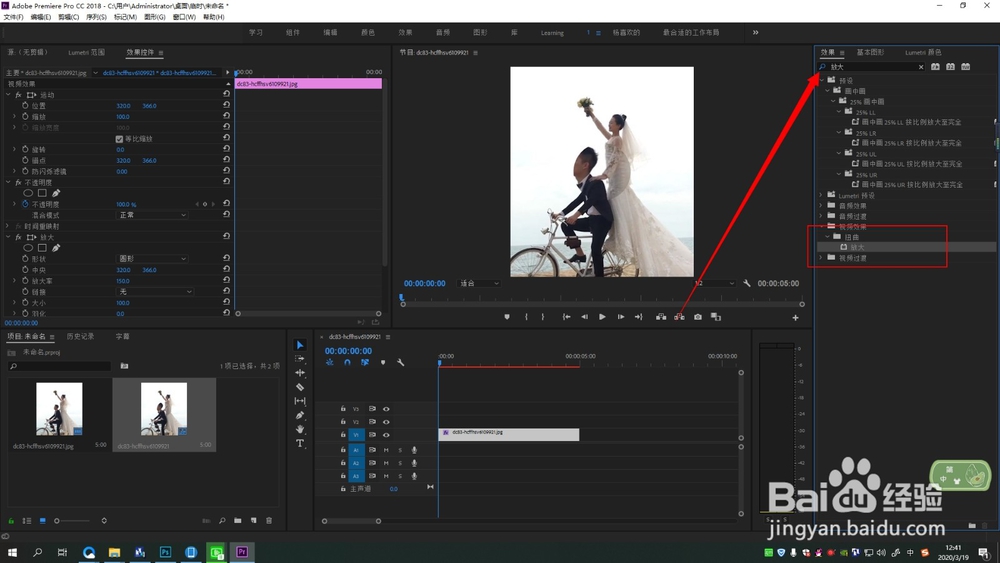This screenshot has height=563, width=1000.
Task: Toggle the 放大 effect fx switch
Action: click(18, 237)
